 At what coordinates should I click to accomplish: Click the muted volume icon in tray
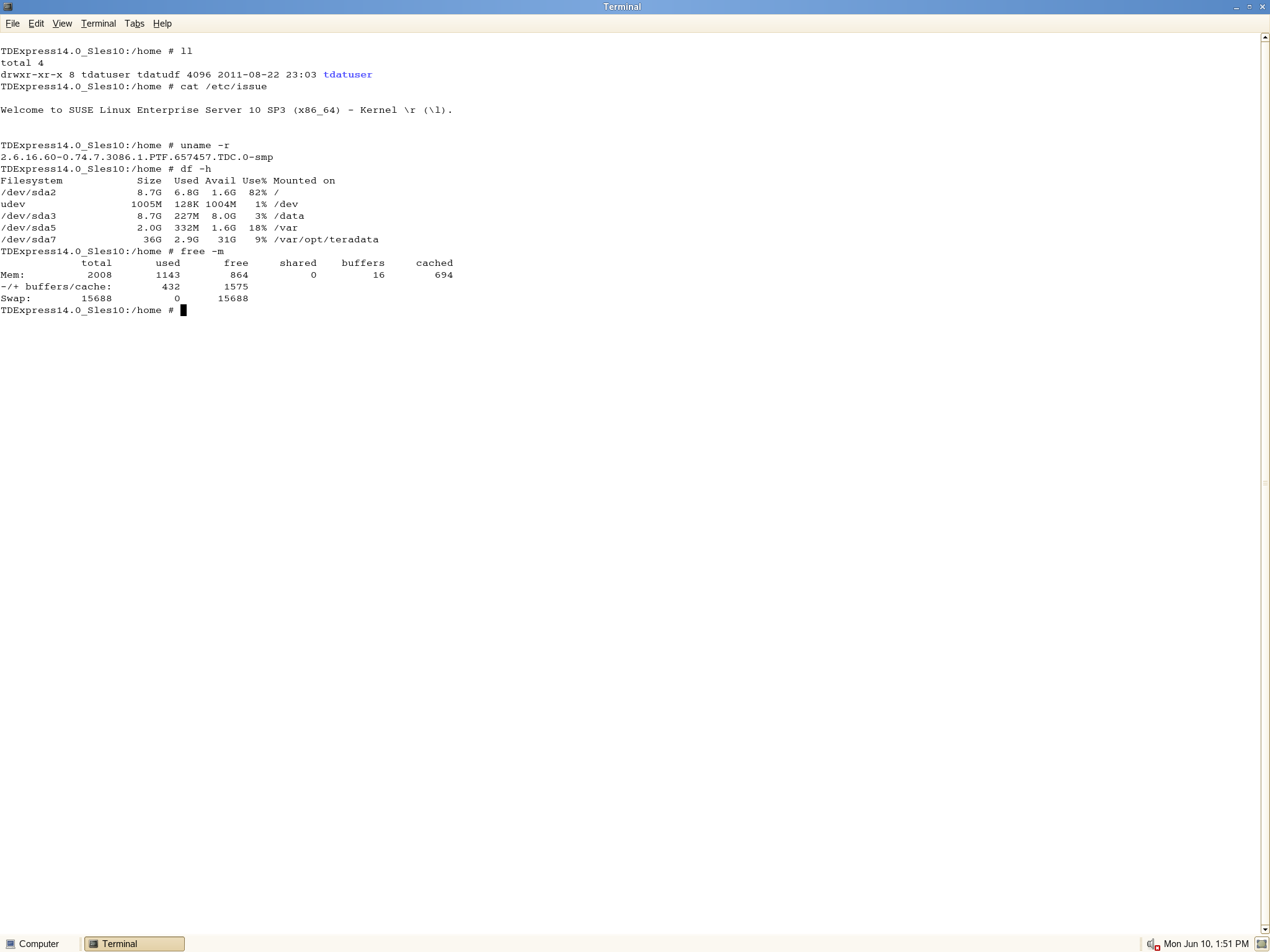click(1153, 944)
